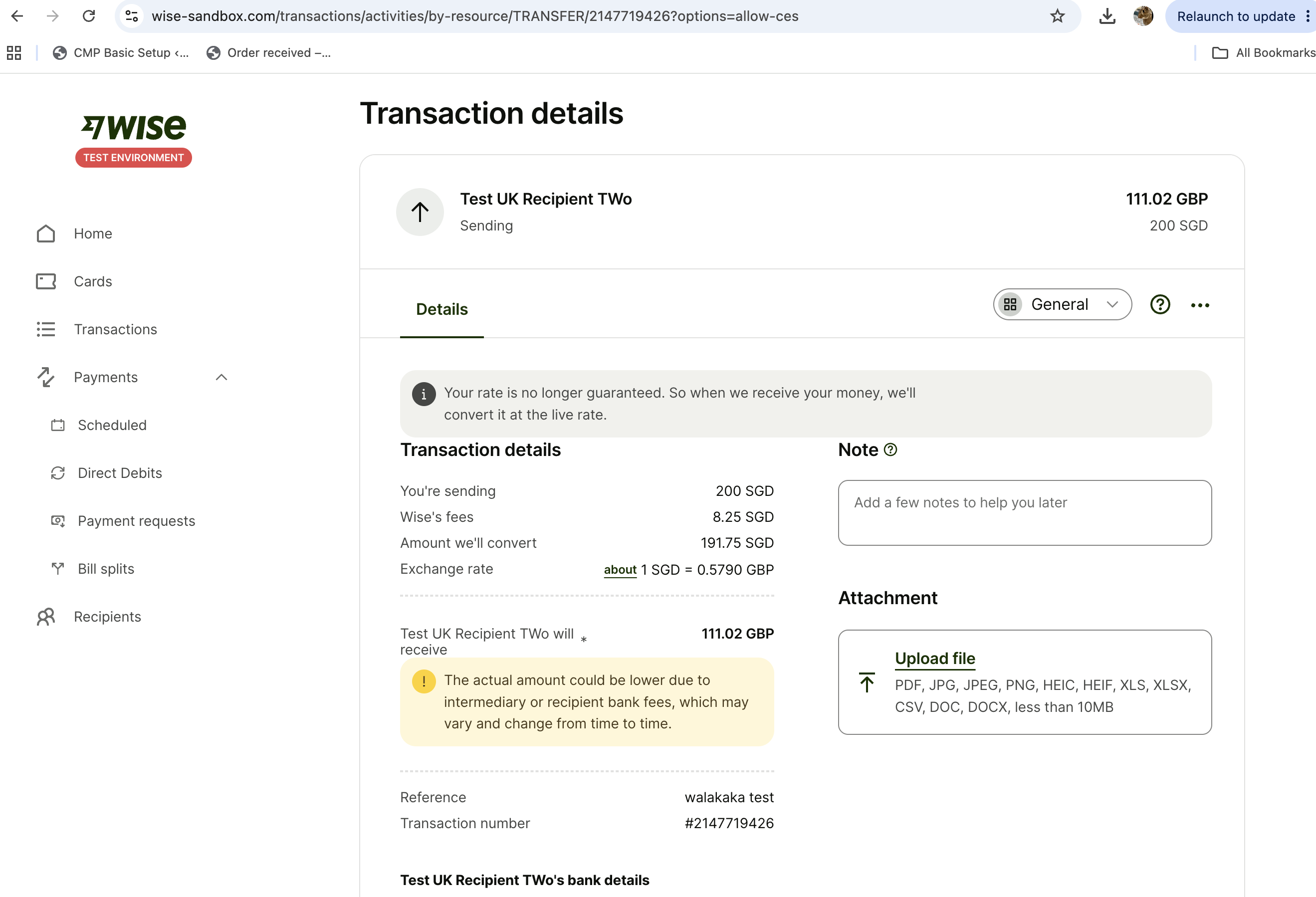Open Transactions in sidebar
The image size is (1316, 897).
[x=116, y=329]
